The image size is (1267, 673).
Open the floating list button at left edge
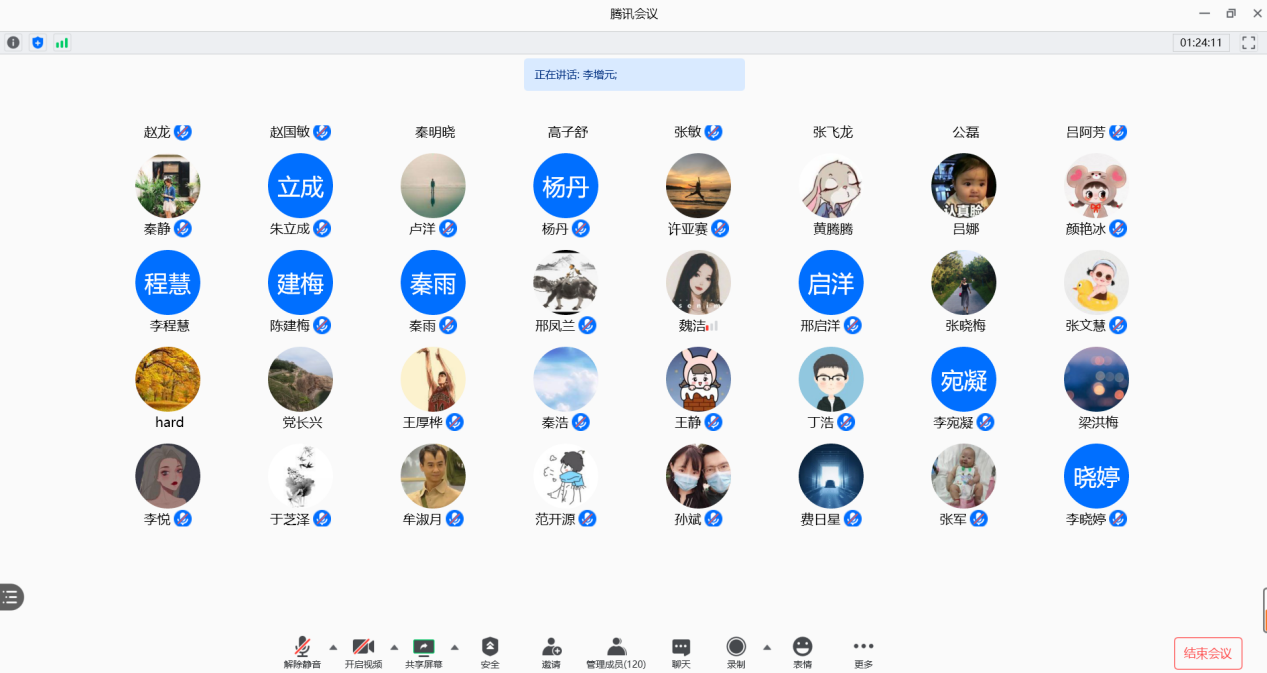click(11, 597)
